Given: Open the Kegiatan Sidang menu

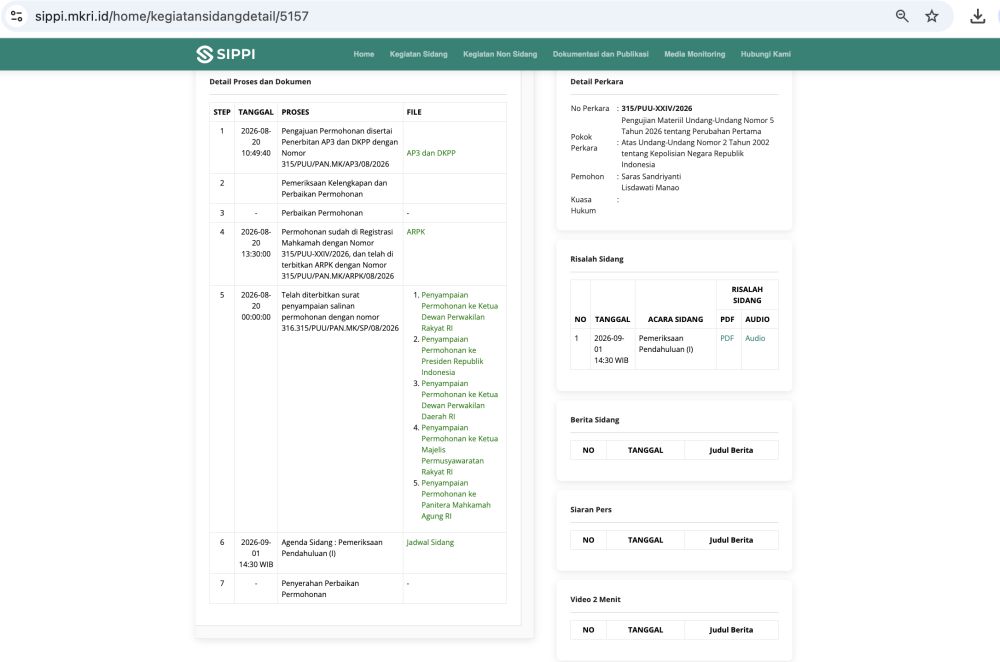Looking at the screenshot, I should point(418,54).
